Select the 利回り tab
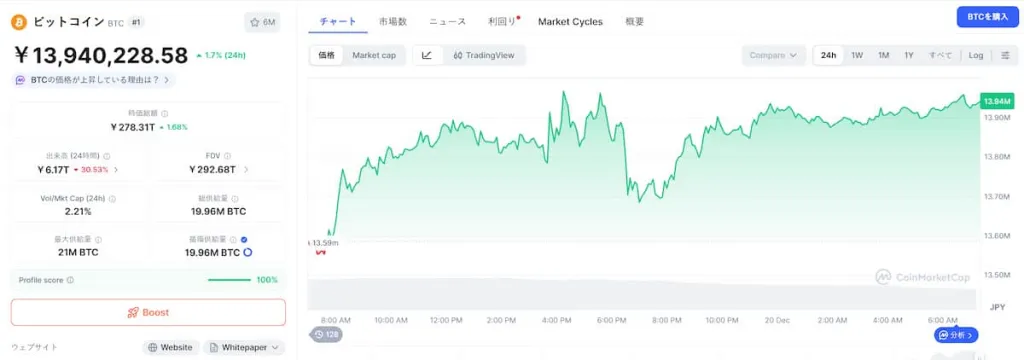Image resolution: width=1024 pixels, height=360 pixels. (x=503, y=22)
